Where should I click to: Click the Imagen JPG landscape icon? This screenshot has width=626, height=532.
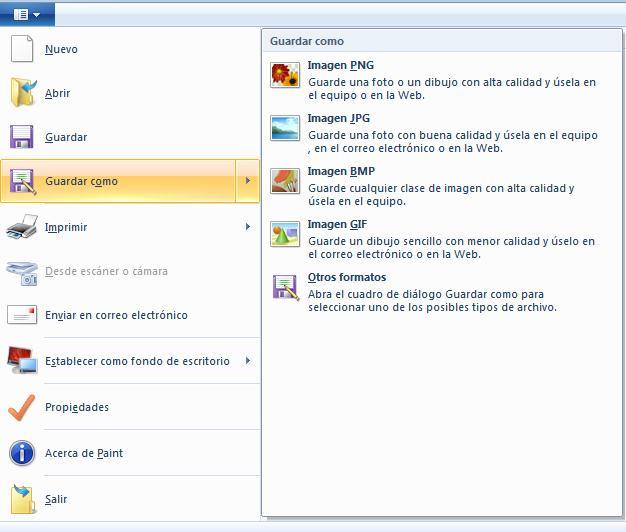point(285,128)
